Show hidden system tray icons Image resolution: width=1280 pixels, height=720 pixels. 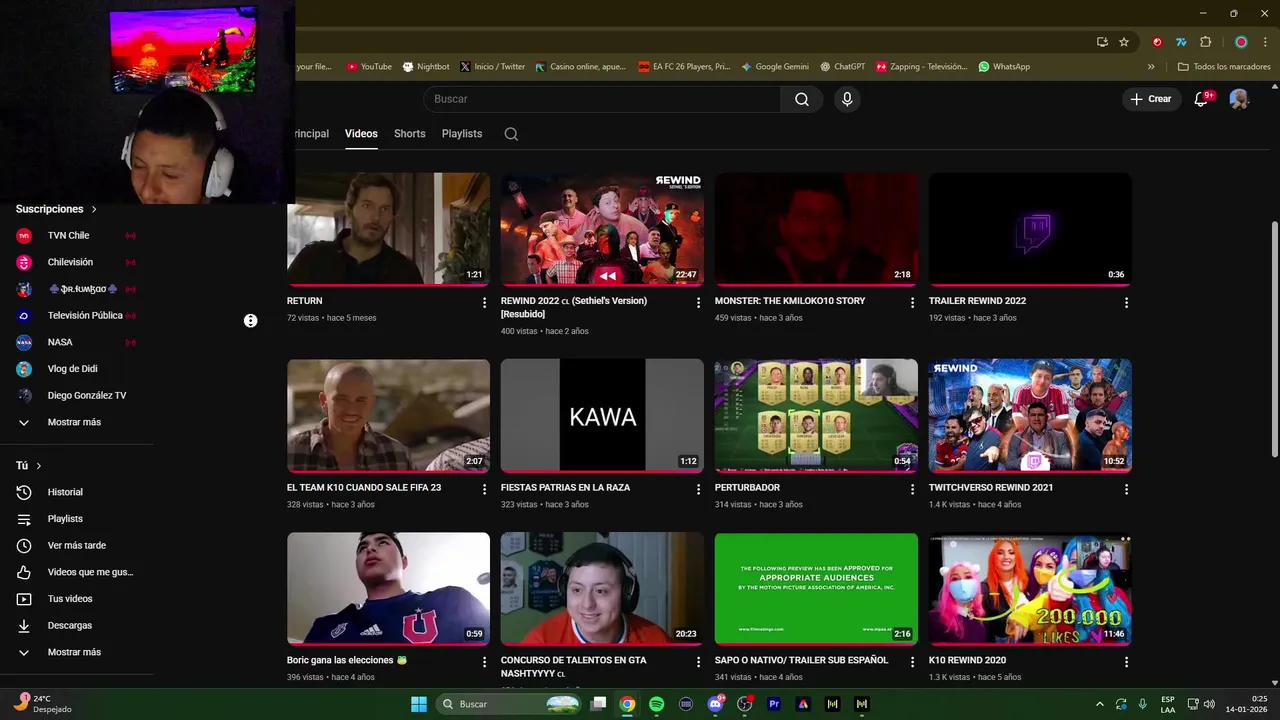[1100, 704]
